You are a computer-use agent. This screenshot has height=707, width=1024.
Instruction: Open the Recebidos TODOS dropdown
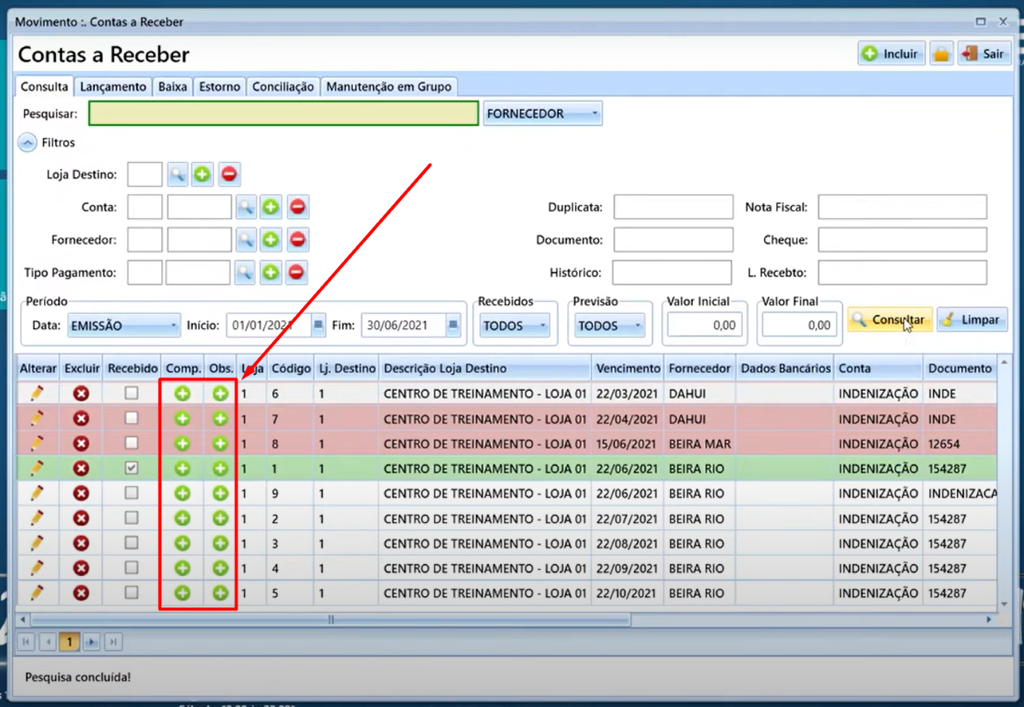tap(515, 325)
